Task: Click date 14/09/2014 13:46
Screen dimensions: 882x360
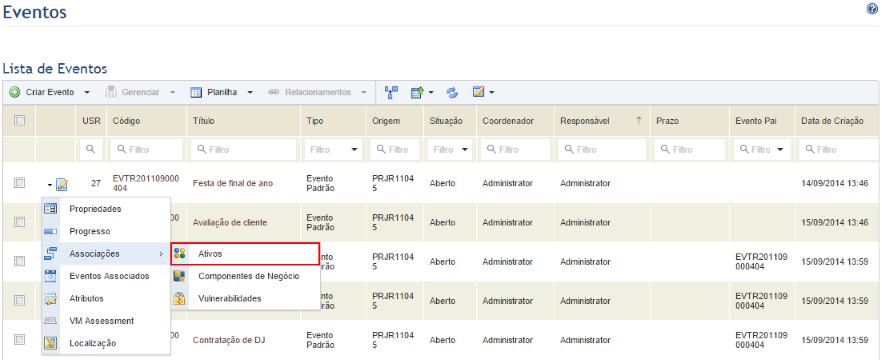Action: click(835, 183)
